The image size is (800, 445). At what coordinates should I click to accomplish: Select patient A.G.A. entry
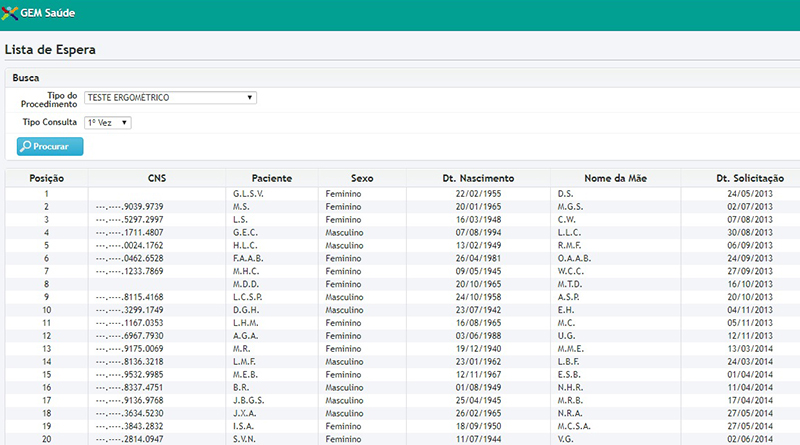click(245, 336)
